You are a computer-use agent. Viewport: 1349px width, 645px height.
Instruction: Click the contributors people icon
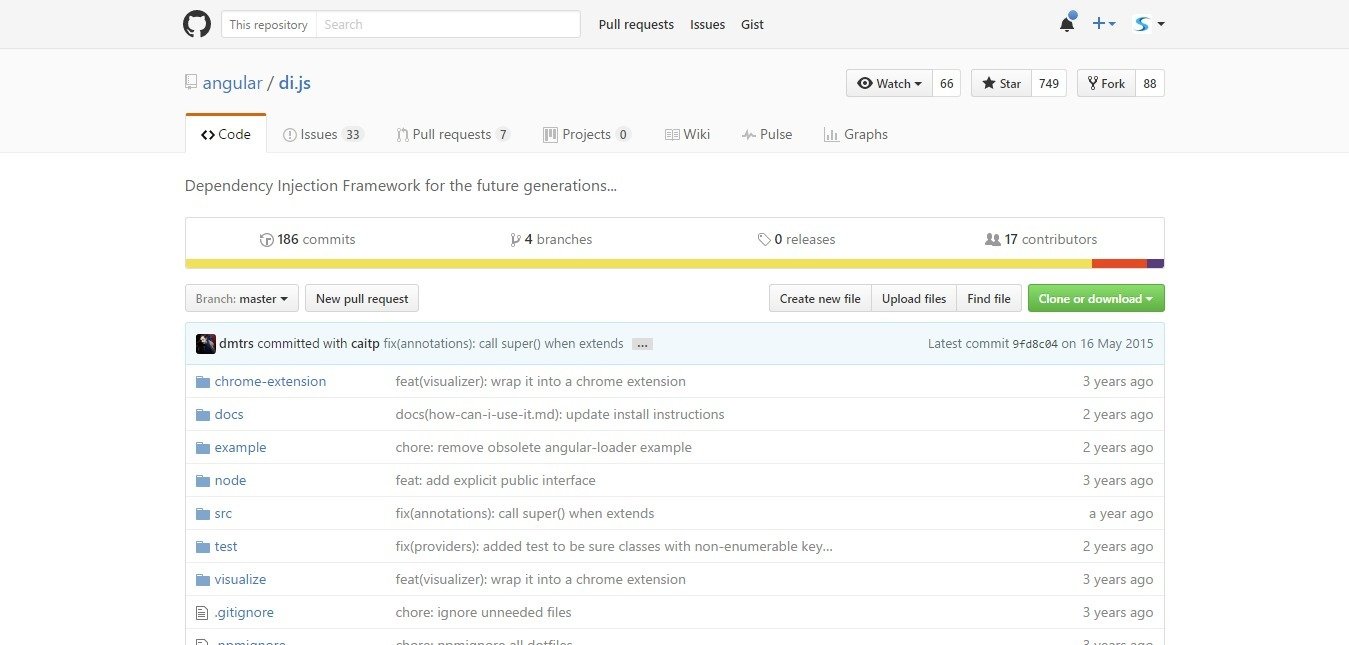tap(993, 240)
